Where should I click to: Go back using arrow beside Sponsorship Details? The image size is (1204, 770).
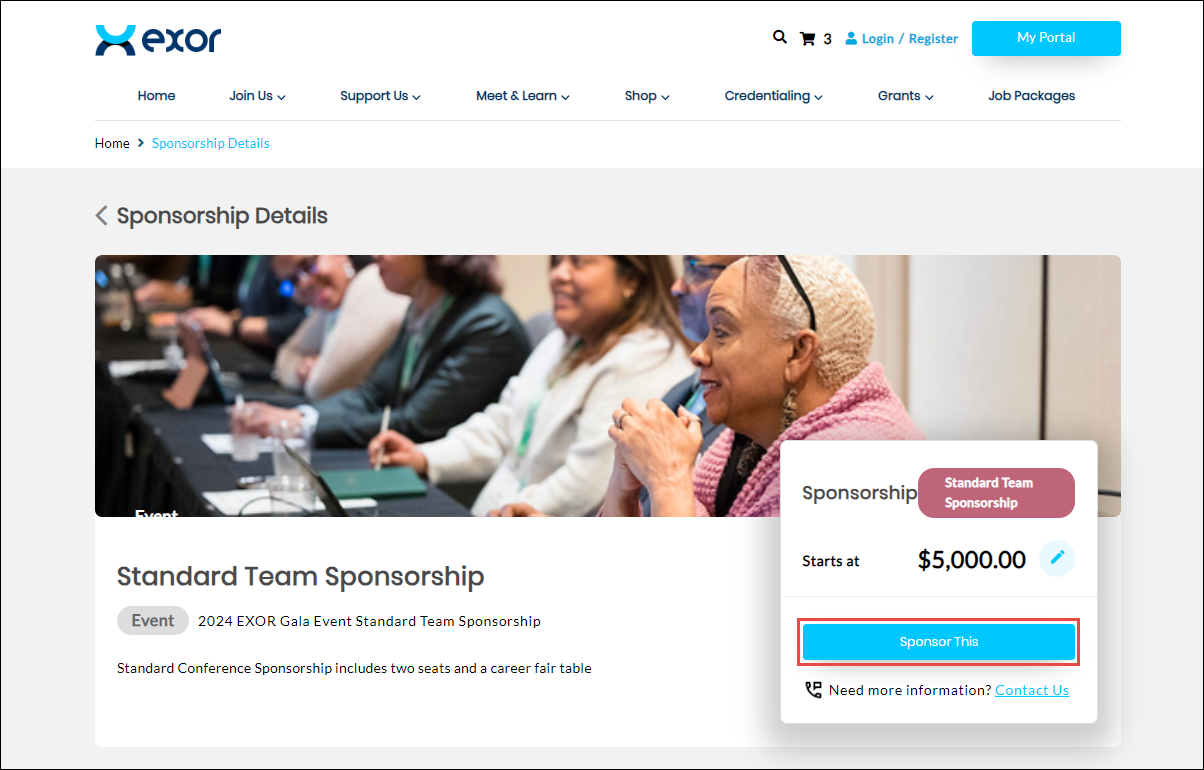(x=101, y=215)
